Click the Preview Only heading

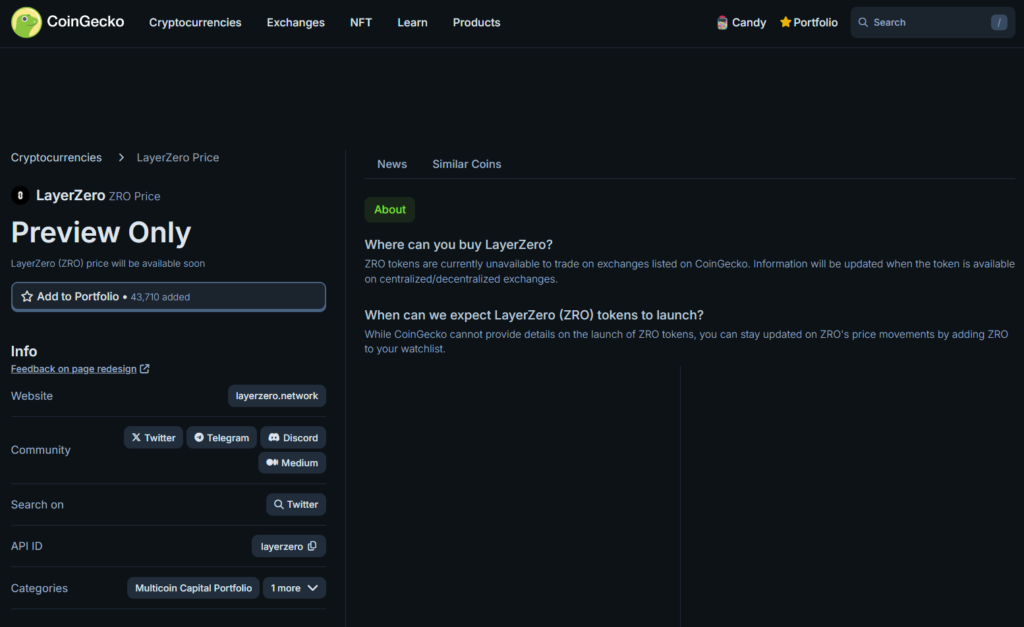[101, 233]
